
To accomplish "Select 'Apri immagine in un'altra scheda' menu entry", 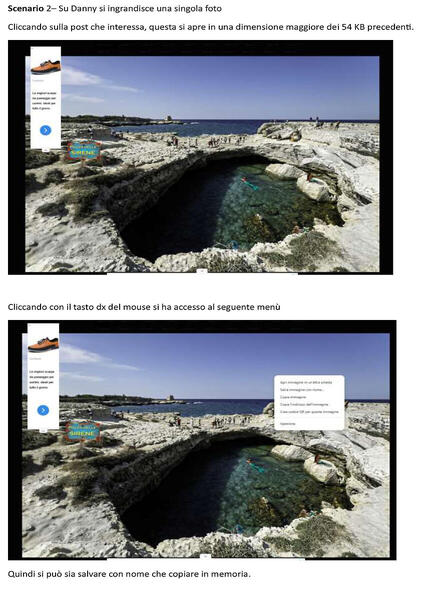I will pos(306,382).
